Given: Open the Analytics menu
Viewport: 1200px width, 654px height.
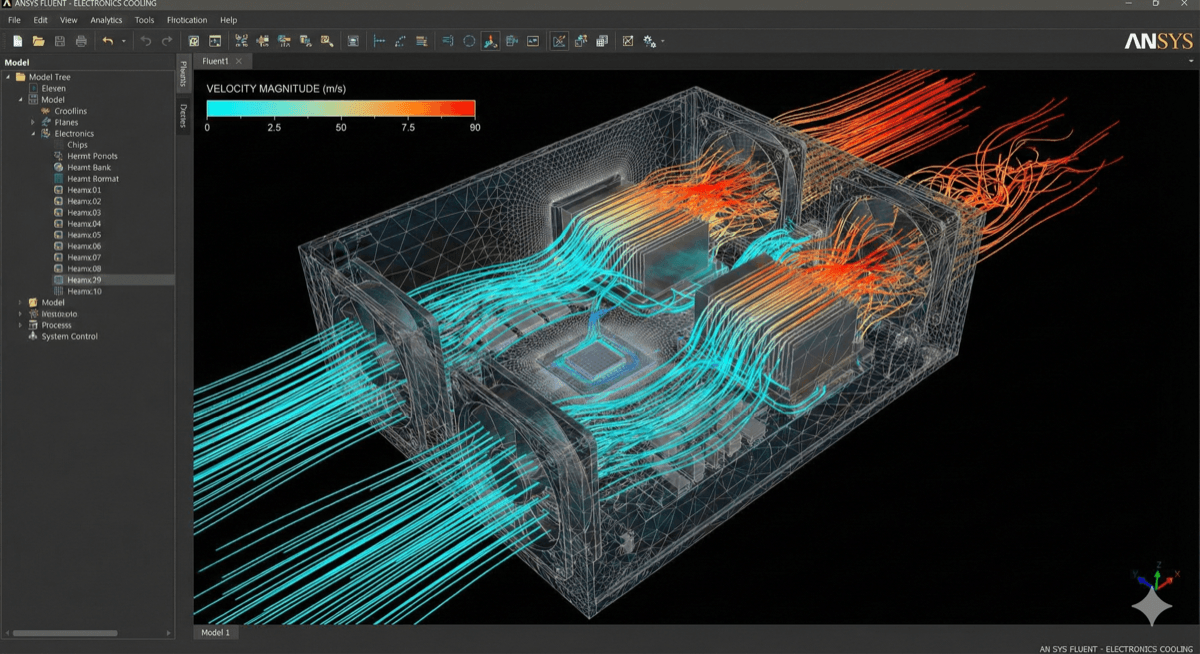Looking at the screenshot, I should [106, 20].
